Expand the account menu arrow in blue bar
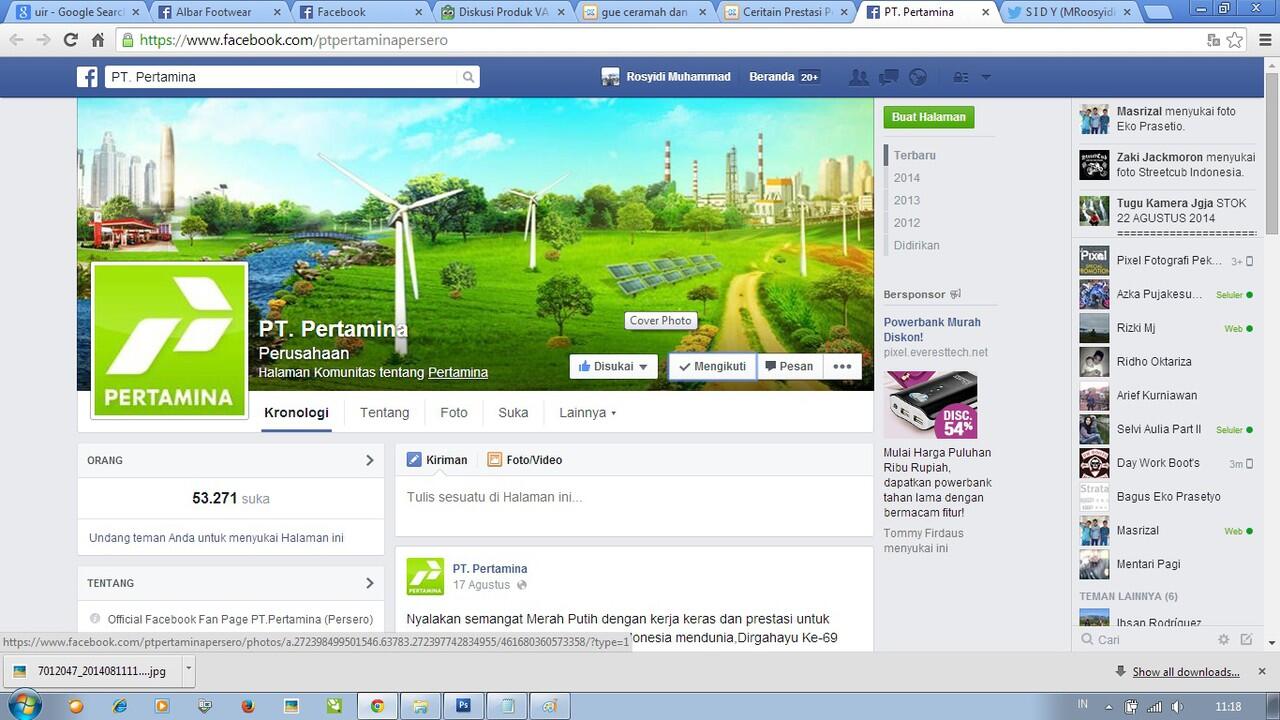The width and height of the screenshot is (1280, 720). [x=986, y=77]
